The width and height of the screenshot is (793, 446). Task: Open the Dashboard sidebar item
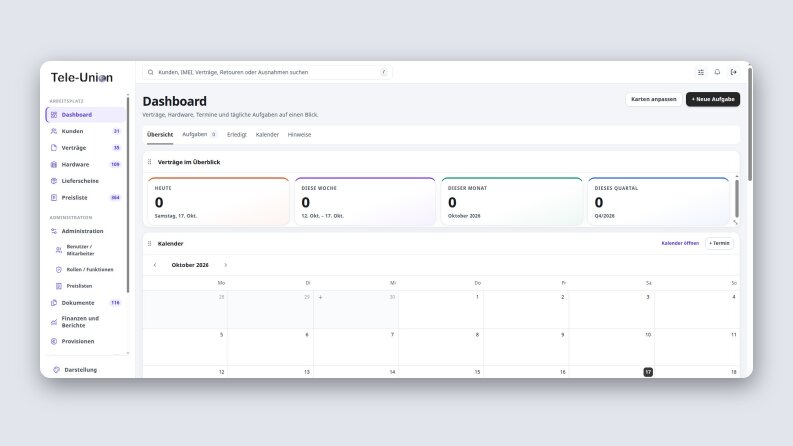tap(85, 115)
